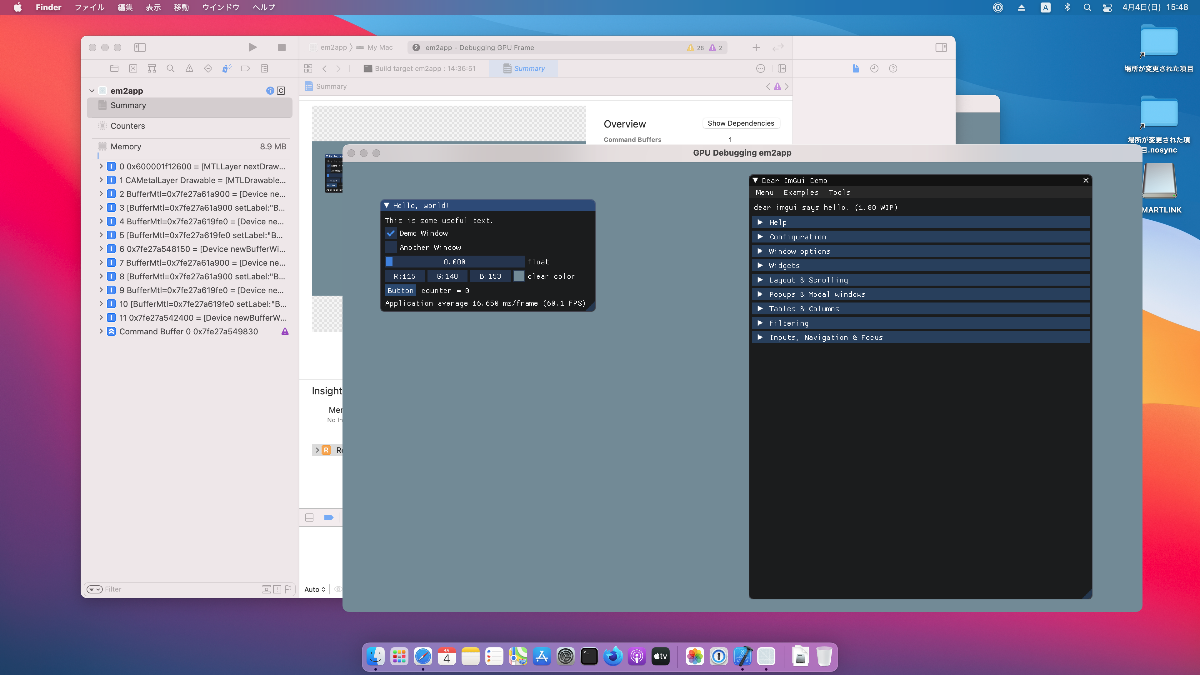Switch to the Summary editor tab
The width and height of the screenshot is (1200, 675).
(x=524, y=69)
